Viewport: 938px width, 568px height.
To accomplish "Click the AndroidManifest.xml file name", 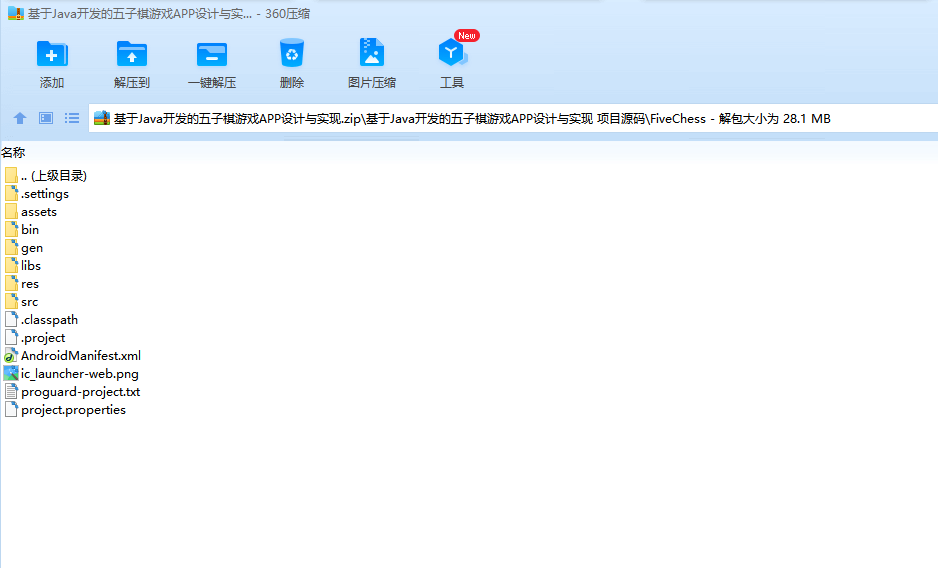I will coord(81,356).
